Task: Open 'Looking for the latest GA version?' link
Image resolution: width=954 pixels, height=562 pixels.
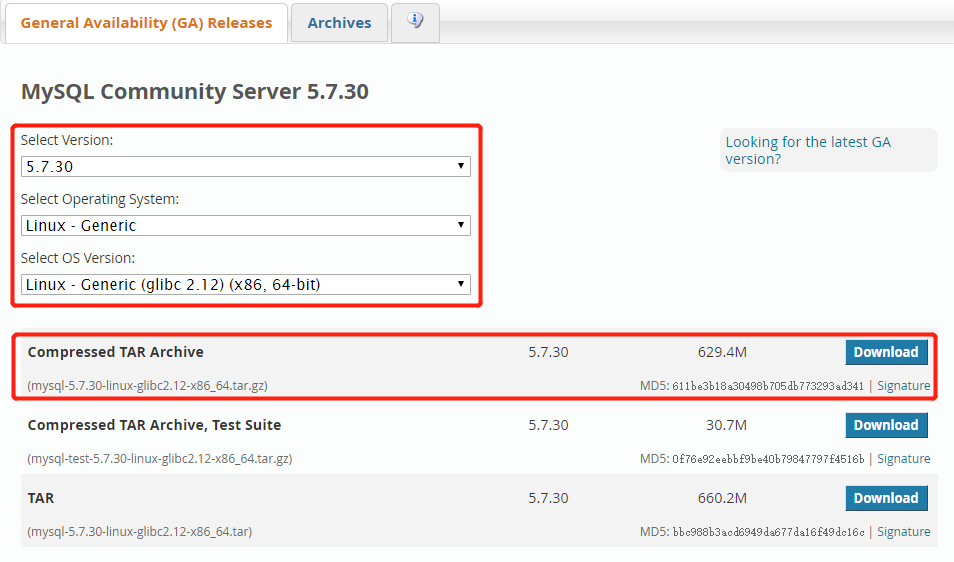Action: click(807, 150)
